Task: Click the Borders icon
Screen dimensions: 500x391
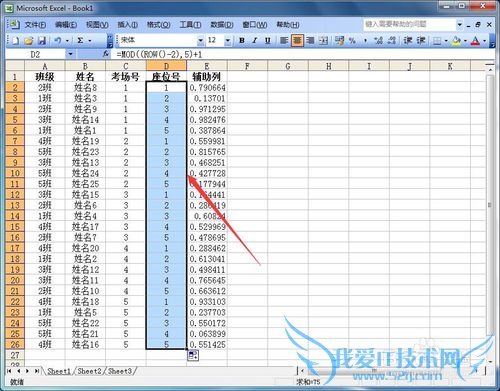Action: 437,41
